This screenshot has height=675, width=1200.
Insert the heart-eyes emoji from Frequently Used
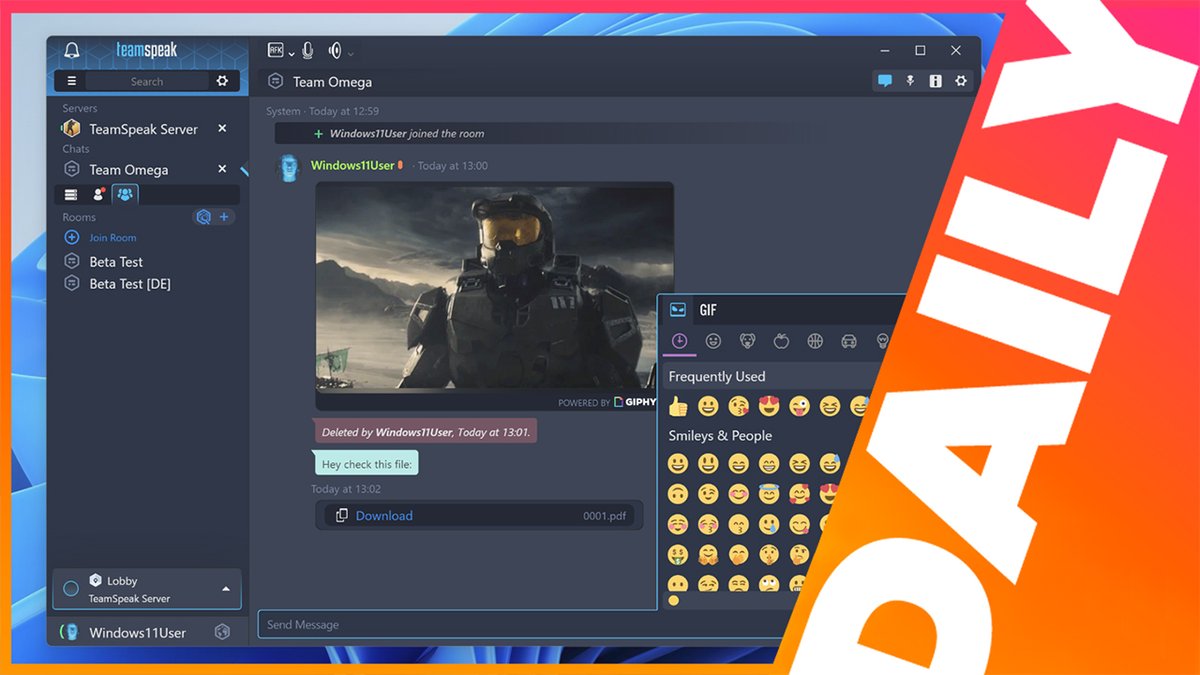click(x=769, y=406)
